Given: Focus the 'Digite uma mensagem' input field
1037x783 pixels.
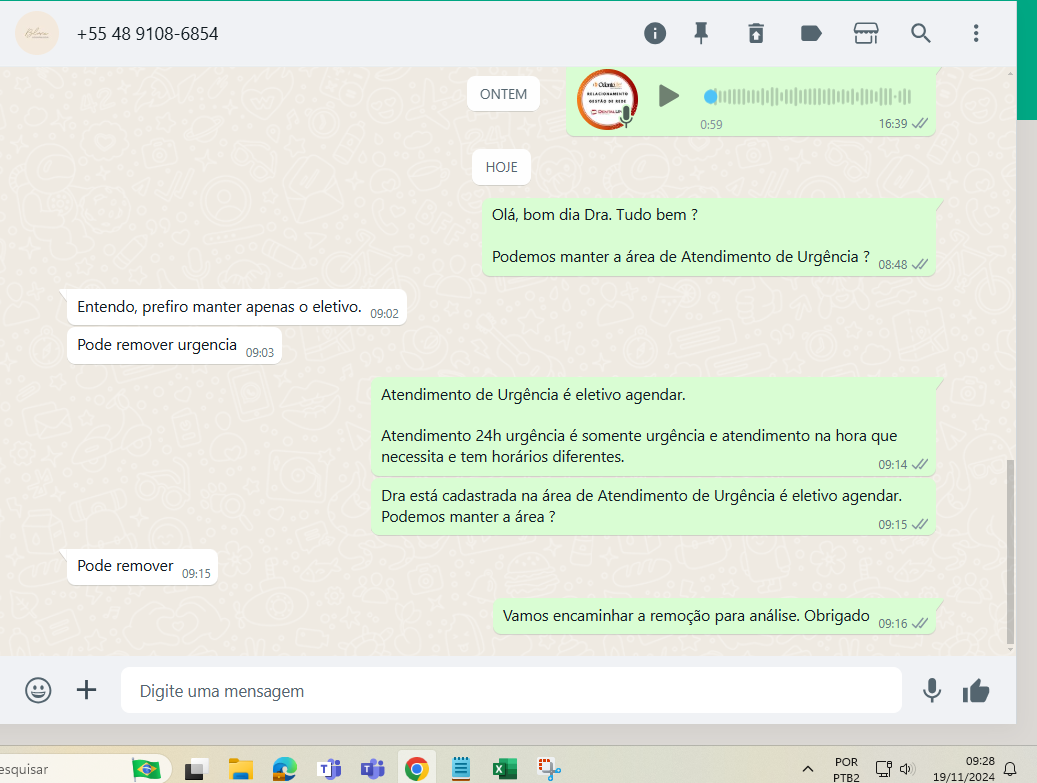Looking at the screenshot, I should pyautogui.click(x=511, y=690).
